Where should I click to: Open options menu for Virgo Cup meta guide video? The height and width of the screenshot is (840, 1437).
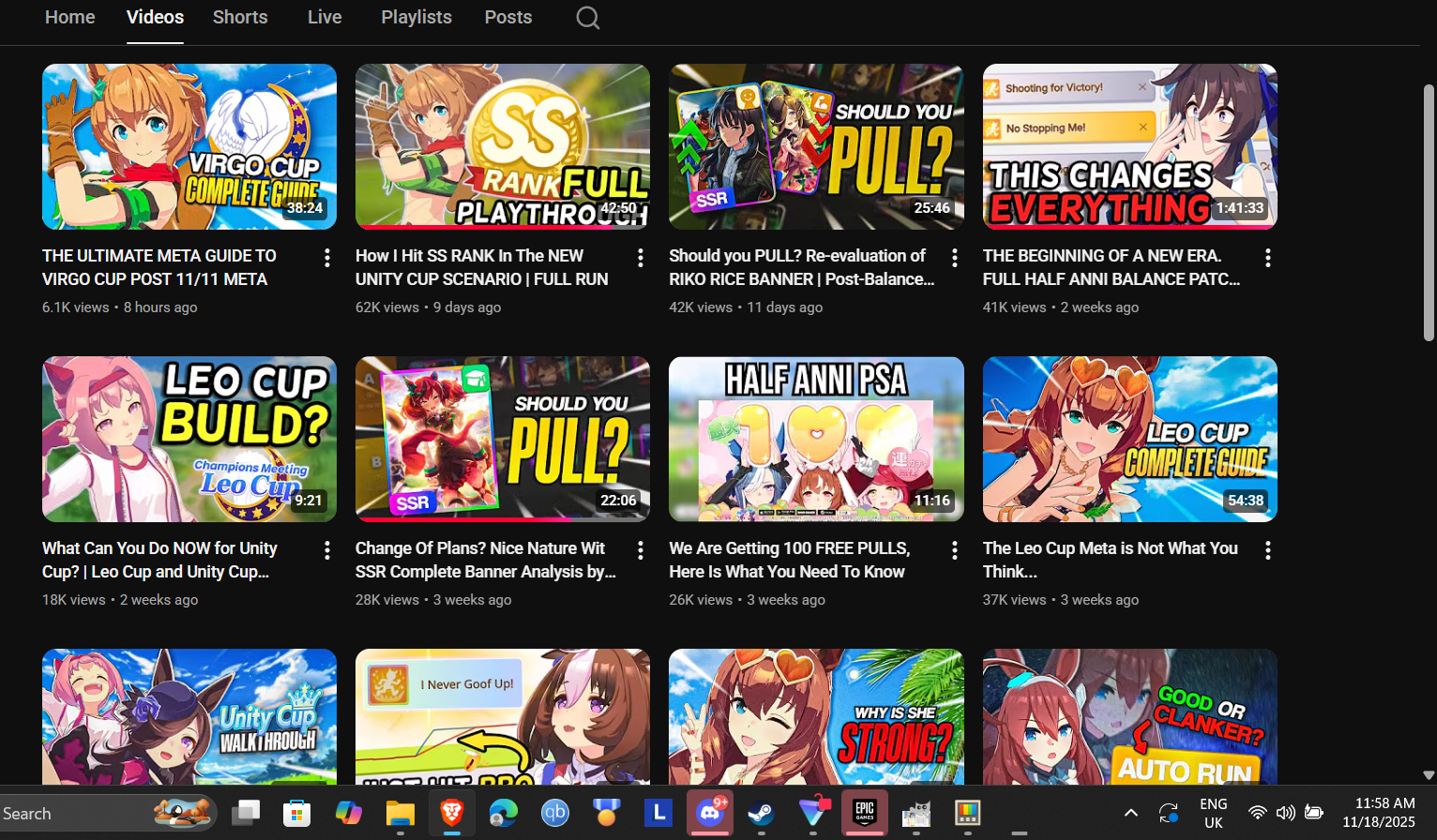point(327,258)
